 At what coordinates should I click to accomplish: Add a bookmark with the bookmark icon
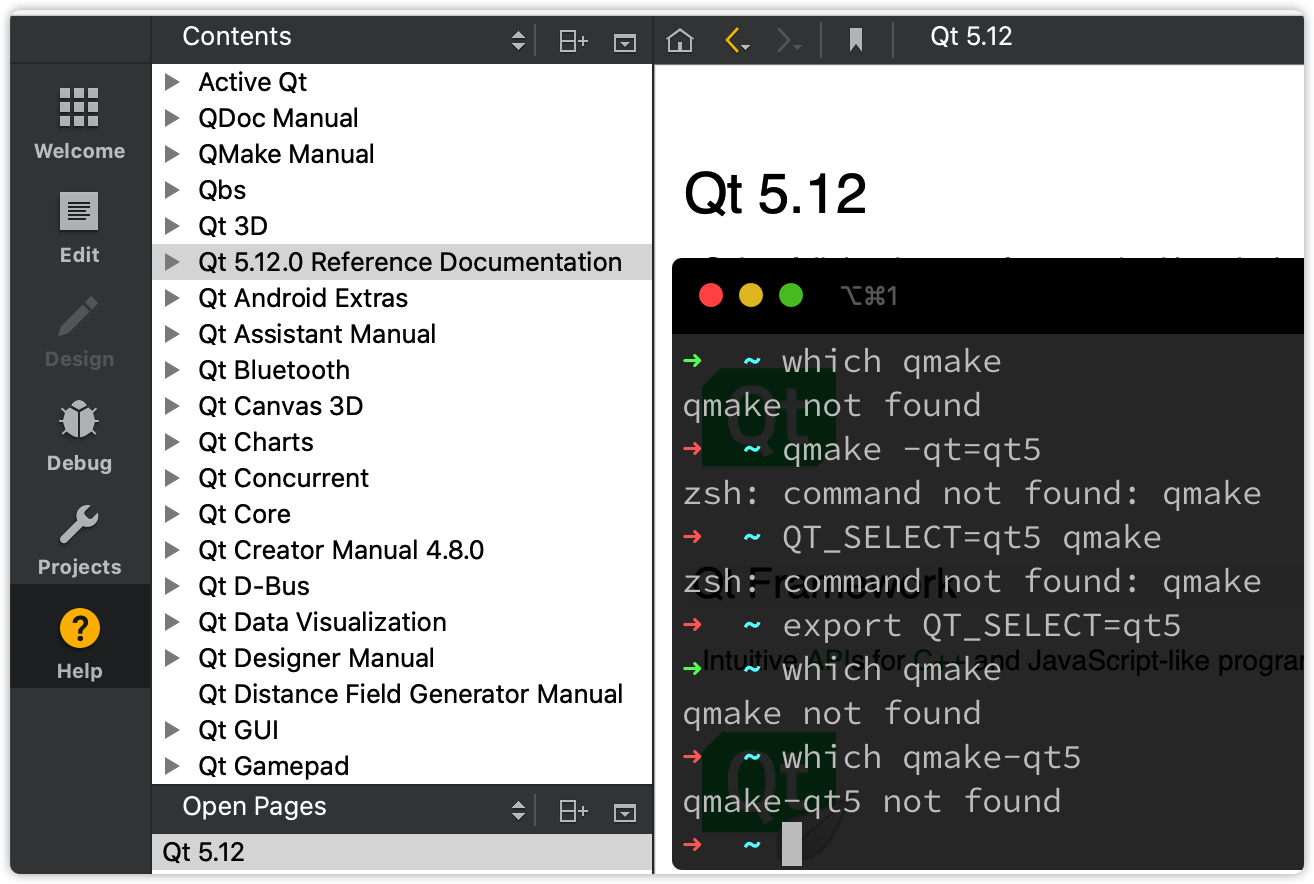855,40
